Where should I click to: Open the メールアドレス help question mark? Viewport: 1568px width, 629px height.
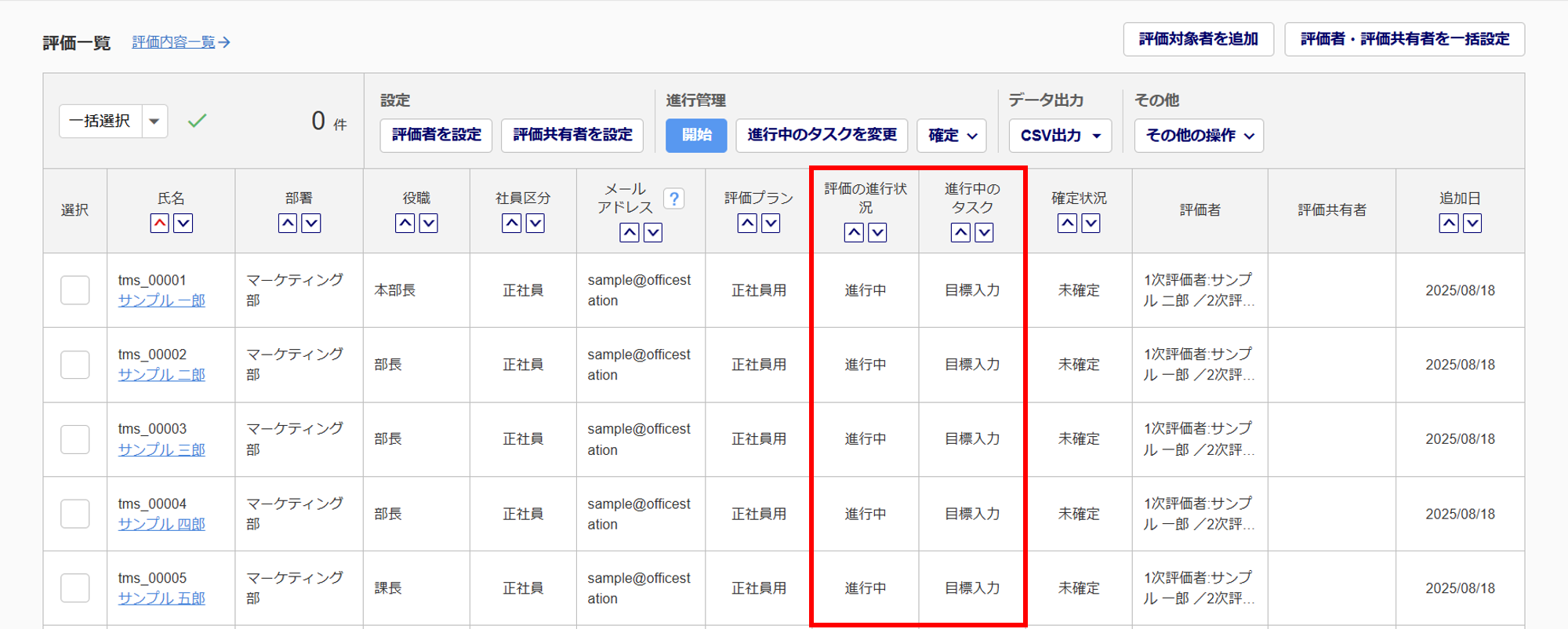[x=673, y=198]
